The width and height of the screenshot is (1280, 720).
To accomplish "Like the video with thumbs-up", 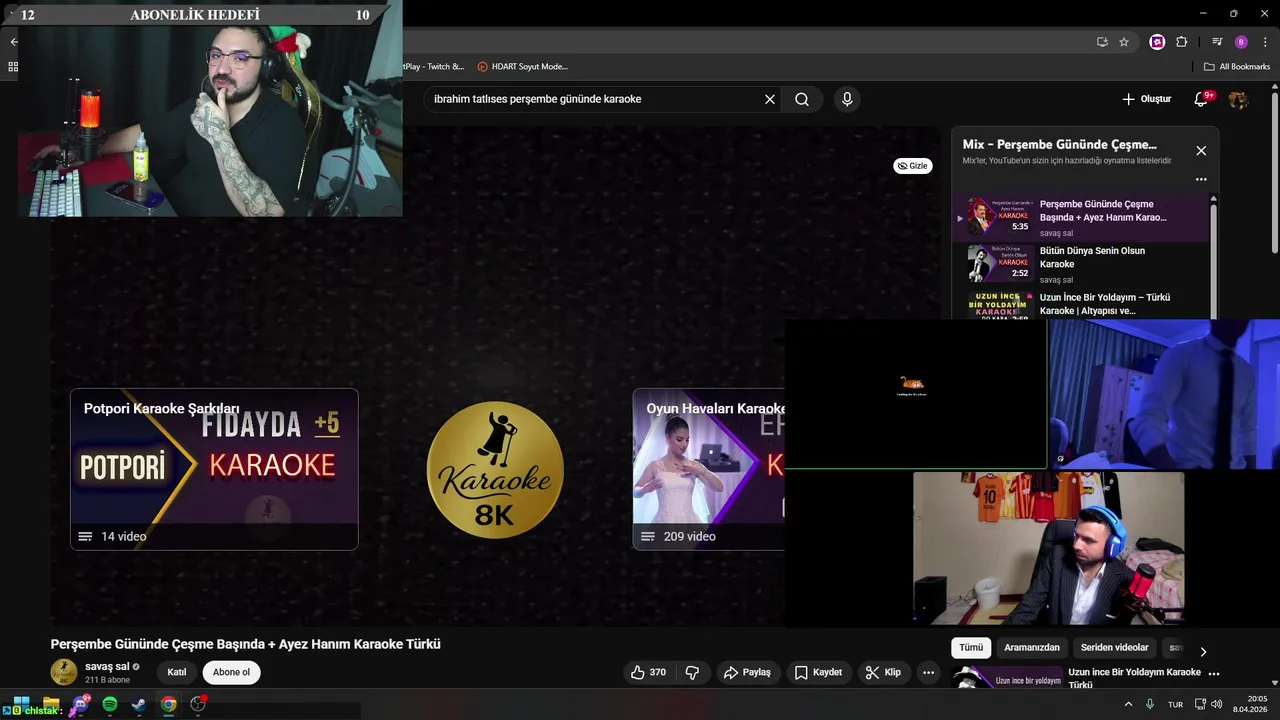I will [x=649, y=672].
